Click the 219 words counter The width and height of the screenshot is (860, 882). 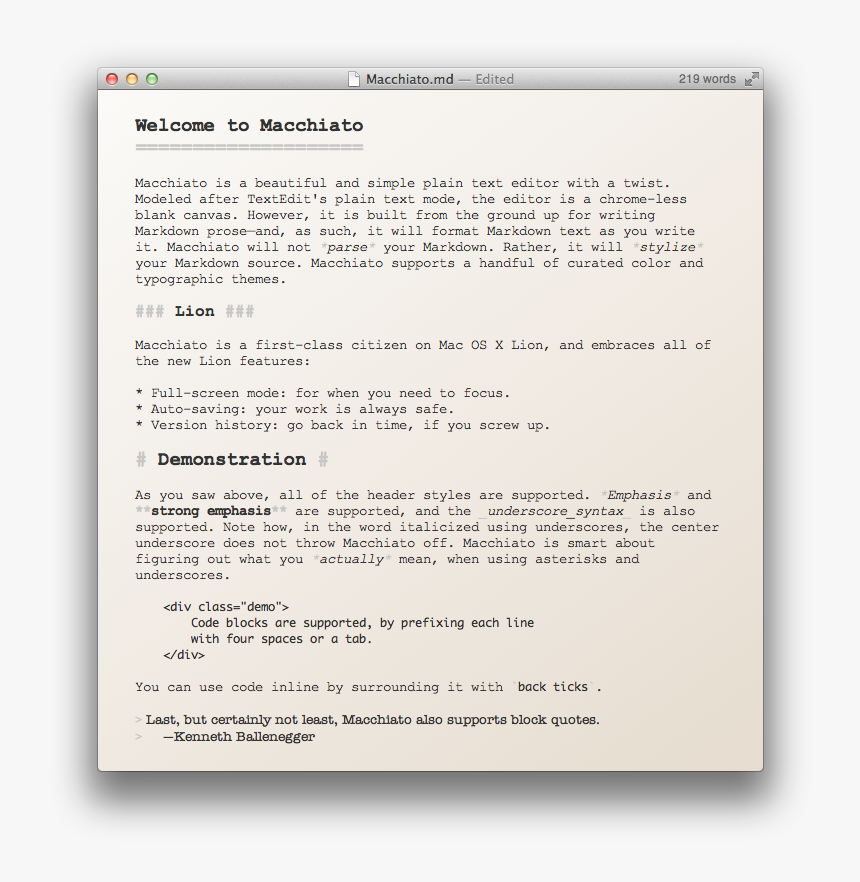(x=707, y=79)
